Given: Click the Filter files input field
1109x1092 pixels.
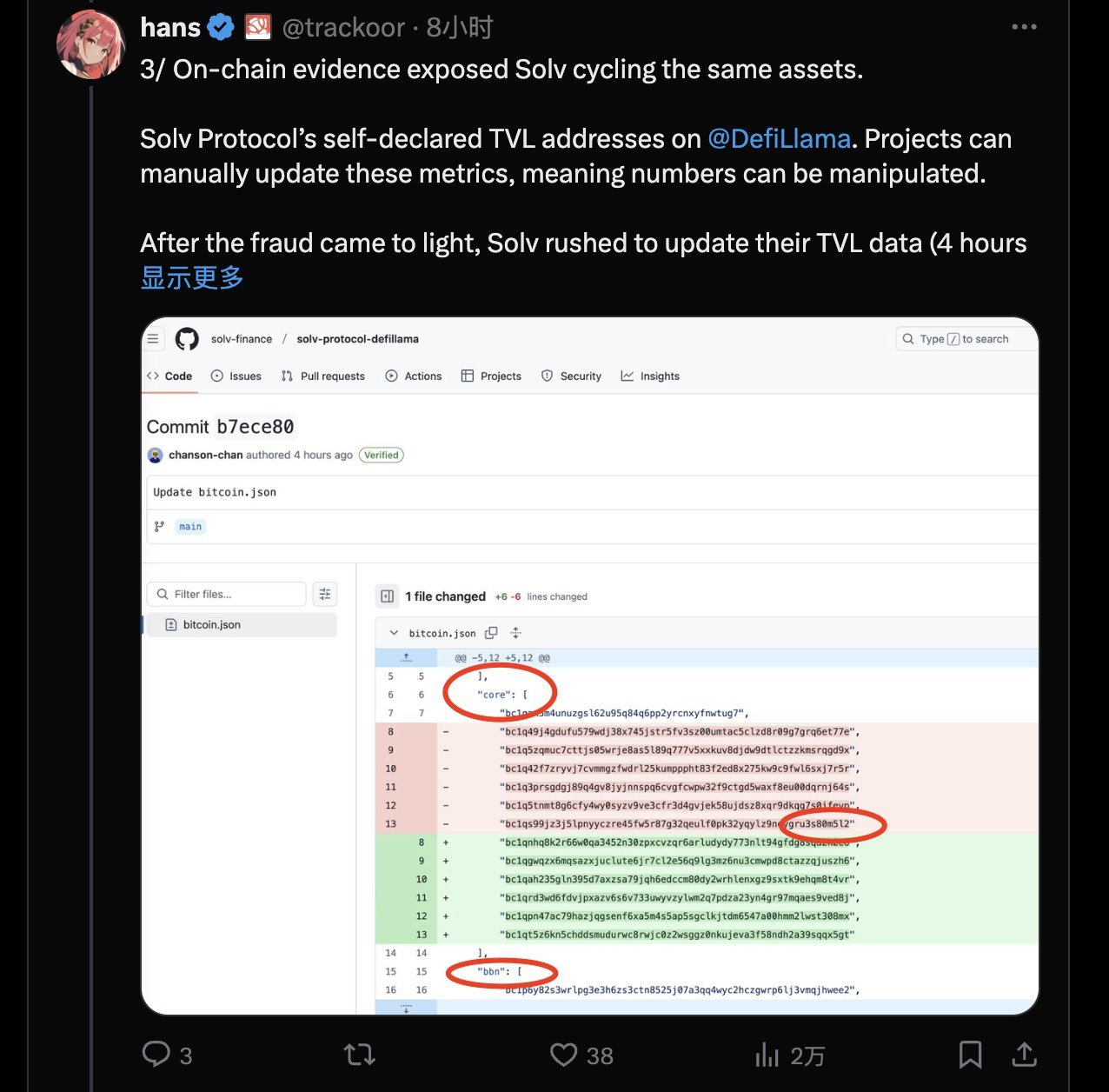Looking at the screenshot, I should point(228,595).
